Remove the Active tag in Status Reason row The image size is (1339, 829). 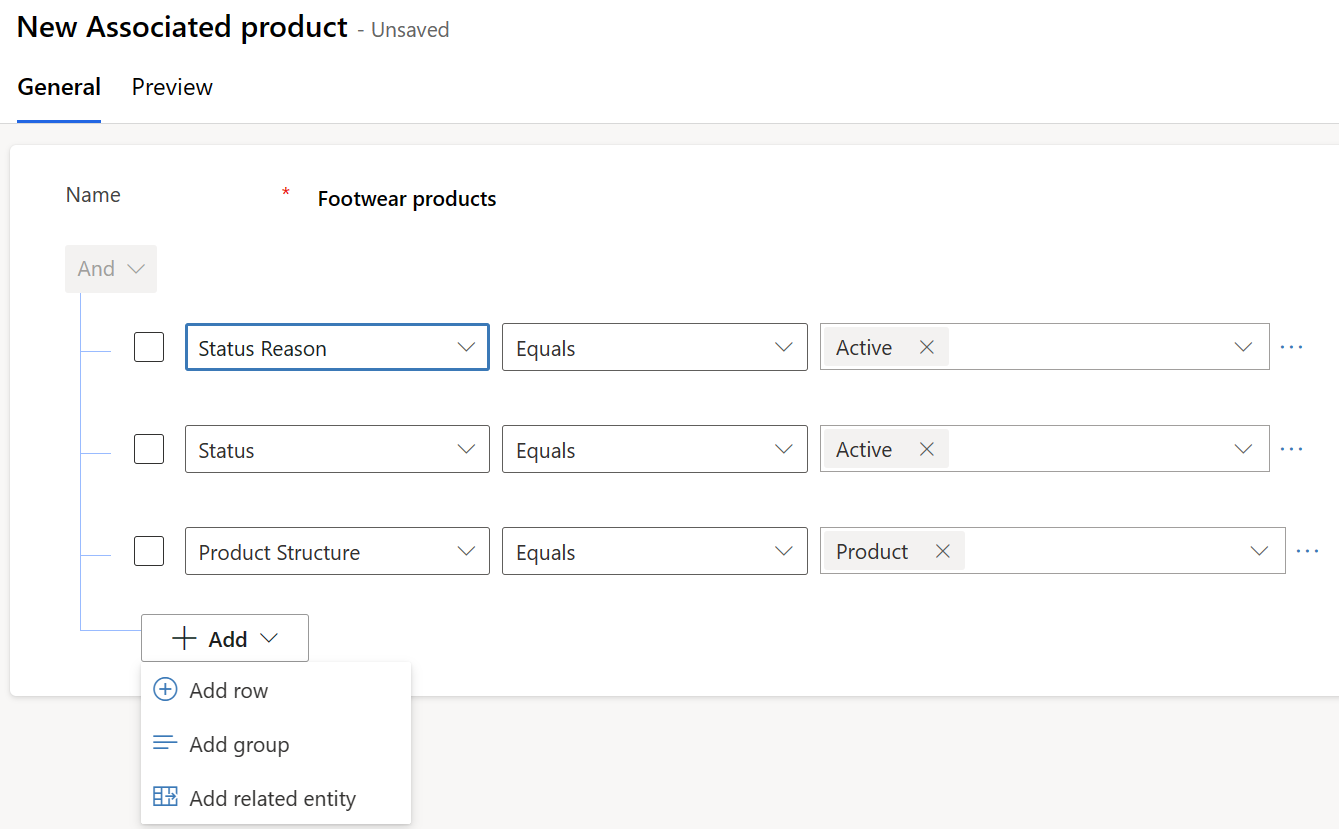(x=927, y=347)
